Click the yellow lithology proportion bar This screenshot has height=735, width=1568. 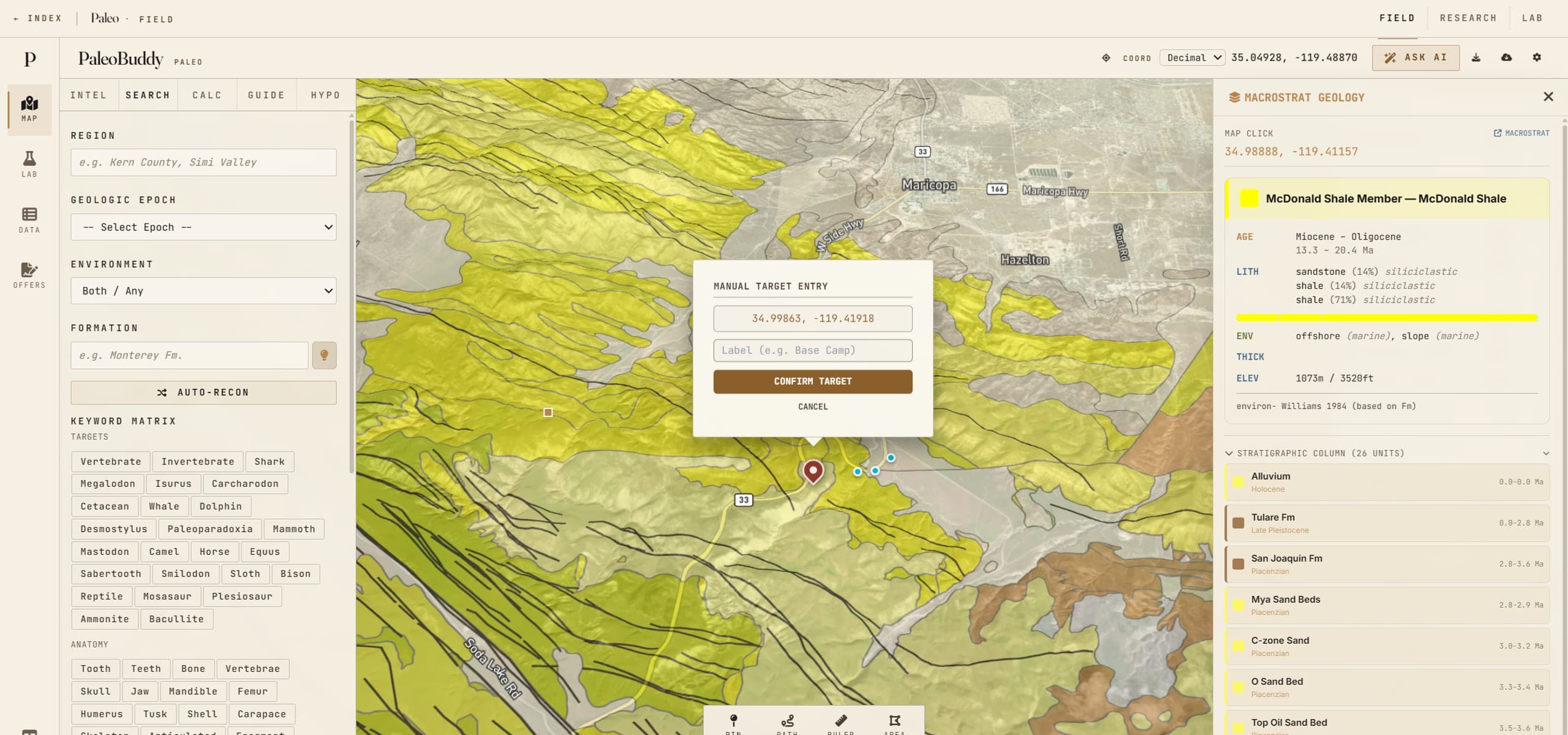click(1387, 318)
